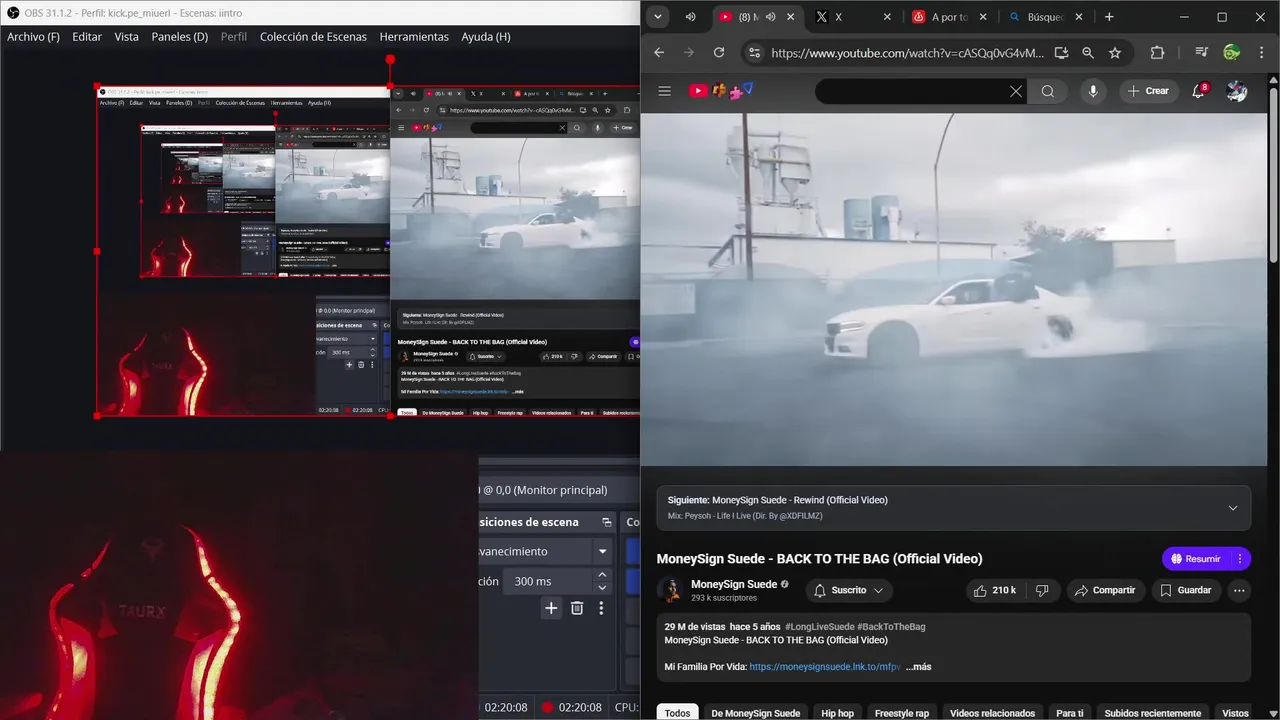Open Editar menu in OBS
This screenshot has height=720, width=1280.
[x=87, y=36]
